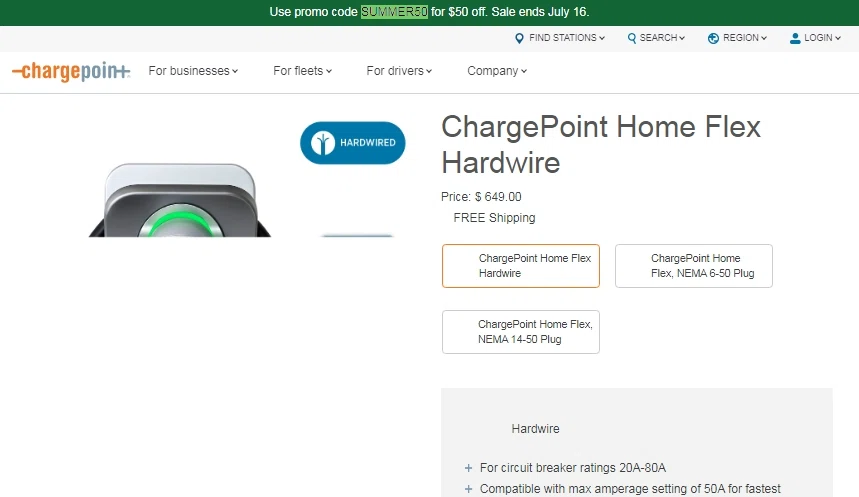This screenshot has width=859, height=497.
Task: Expand the For fleets menu
Action: tap(302, 71)
